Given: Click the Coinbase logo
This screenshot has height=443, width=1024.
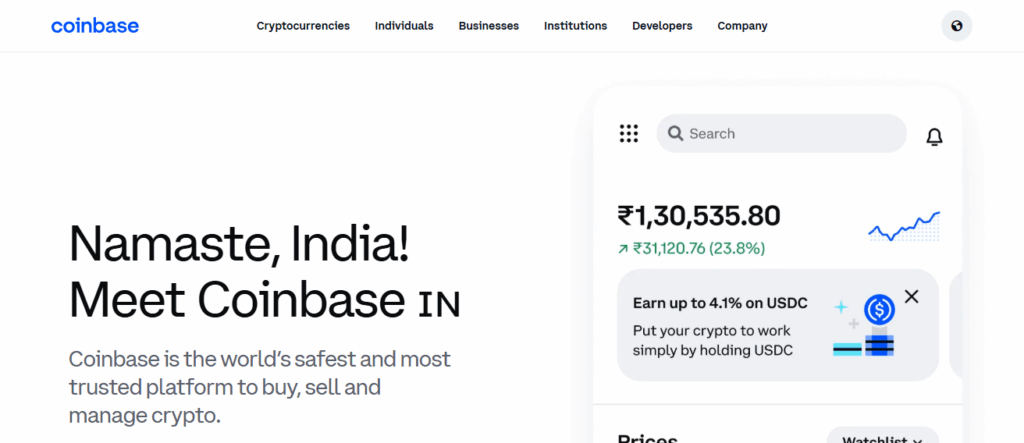Looking at the screenshot, I should pos(95,26).
